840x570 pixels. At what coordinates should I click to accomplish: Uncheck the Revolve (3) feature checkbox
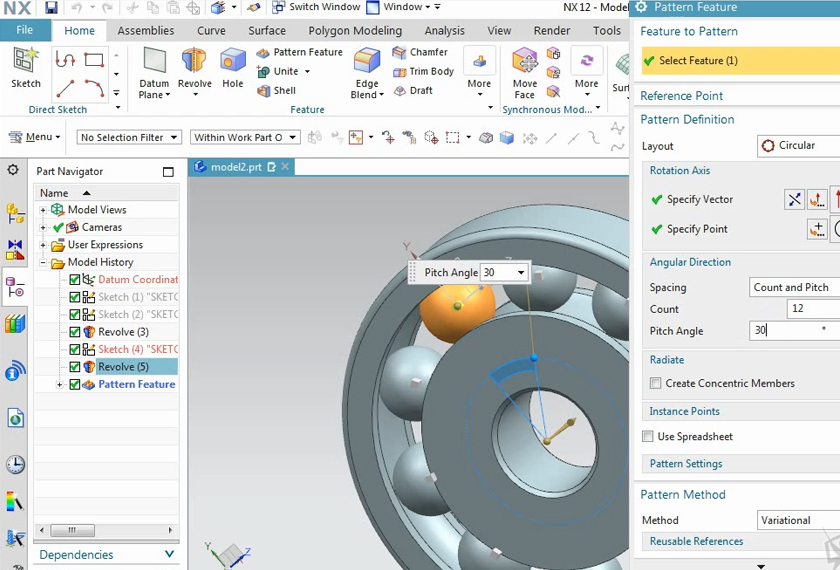(x=75, y=332)
